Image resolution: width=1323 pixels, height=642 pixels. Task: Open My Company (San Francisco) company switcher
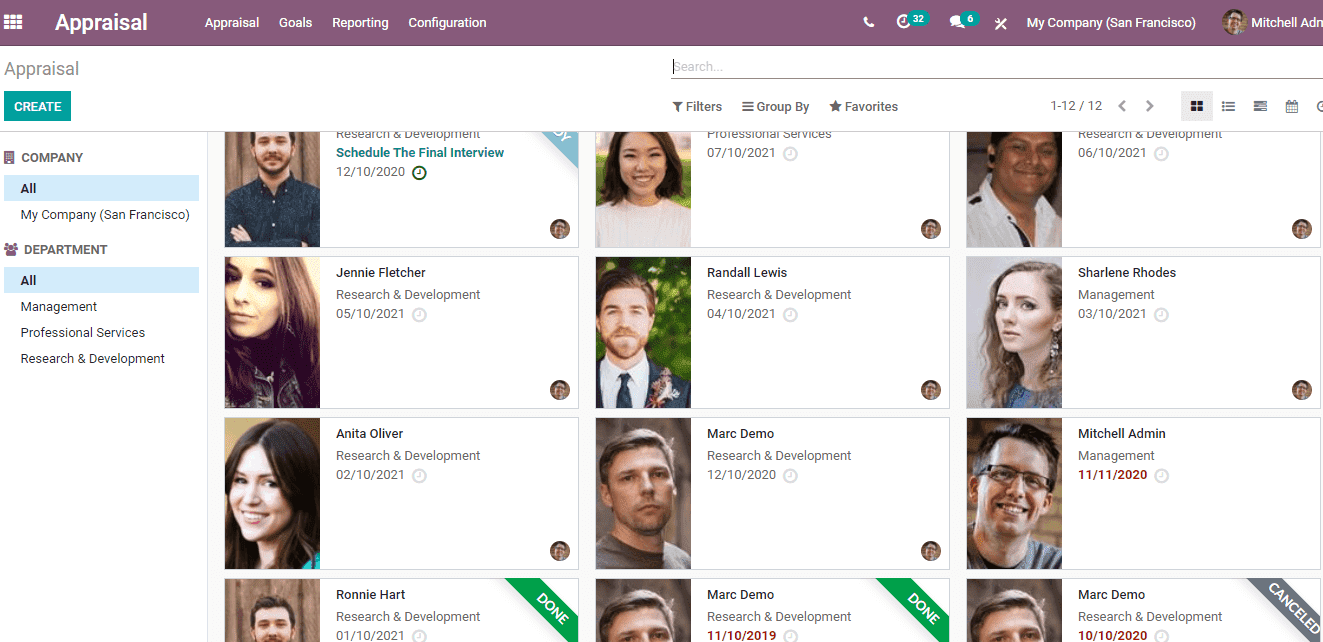[x=1111, y=22]
